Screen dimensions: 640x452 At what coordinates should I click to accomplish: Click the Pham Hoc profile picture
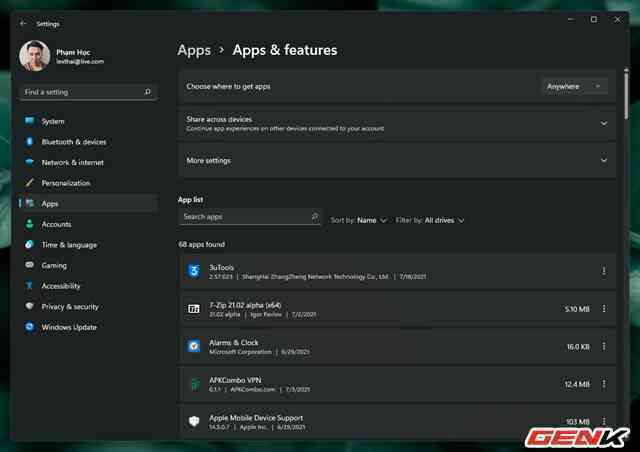(x=35, y=56)
